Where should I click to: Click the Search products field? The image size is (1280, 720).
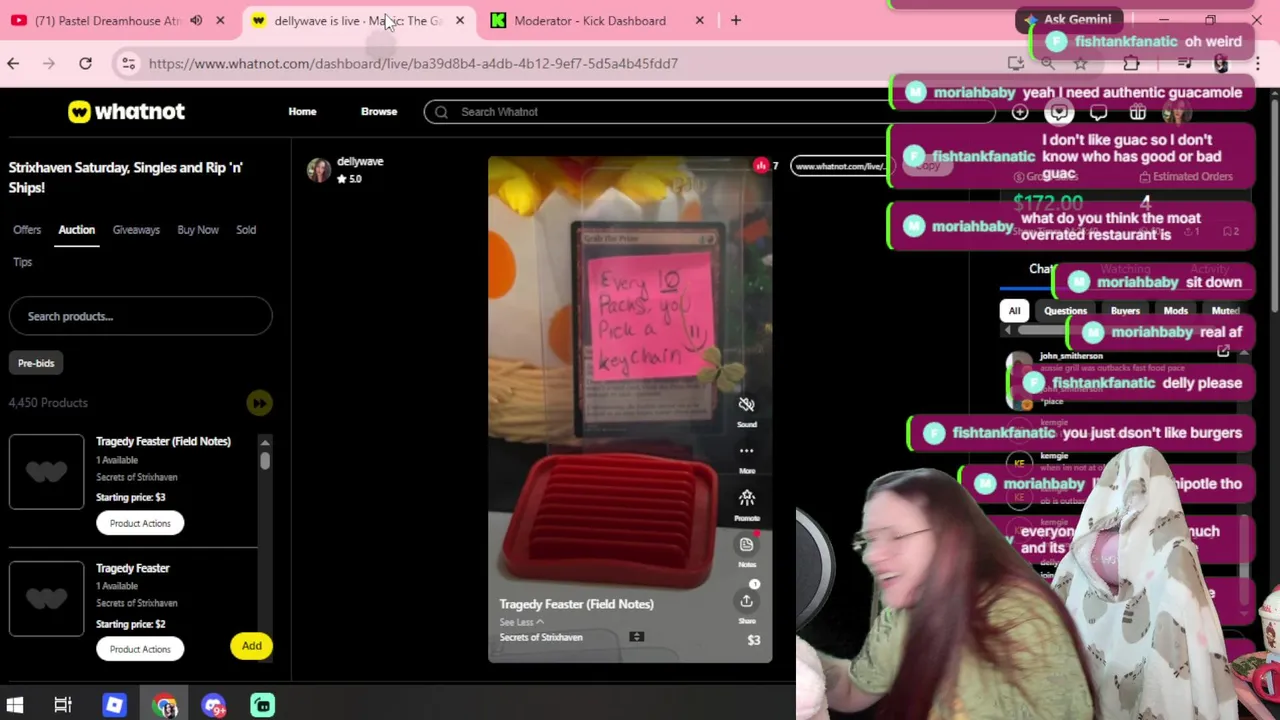(x=140, y=316)
